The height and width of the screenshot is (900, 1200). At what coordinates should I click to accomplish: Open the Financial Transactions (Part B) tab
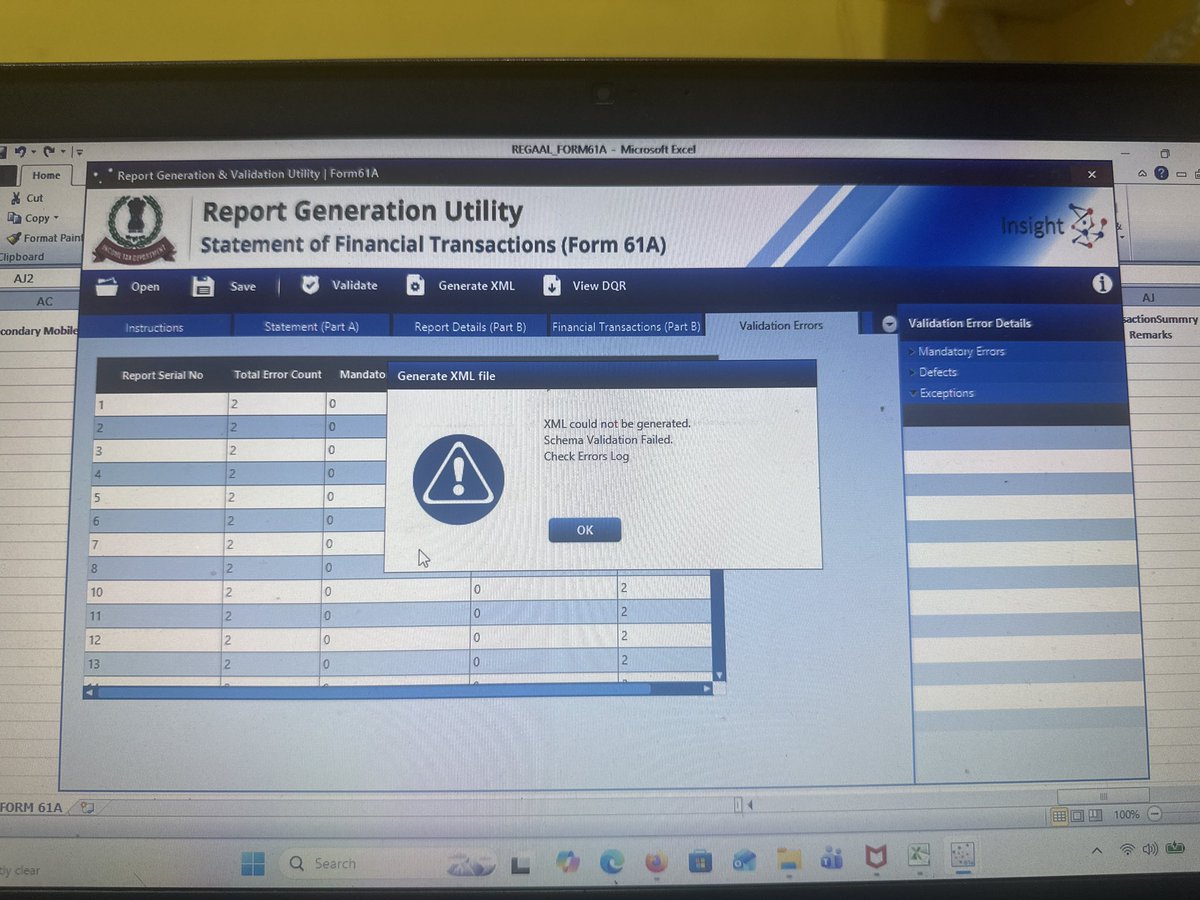click(627, 327)
